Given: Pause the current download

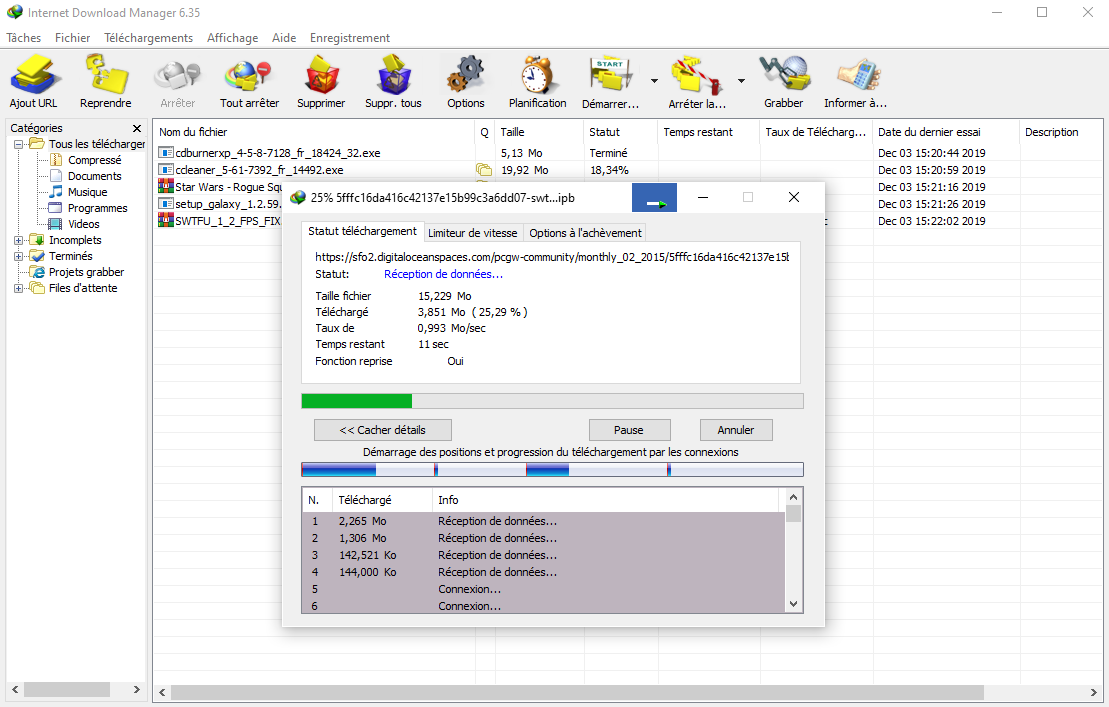Looking at the screenshot, I should click(x=629, y=430).
